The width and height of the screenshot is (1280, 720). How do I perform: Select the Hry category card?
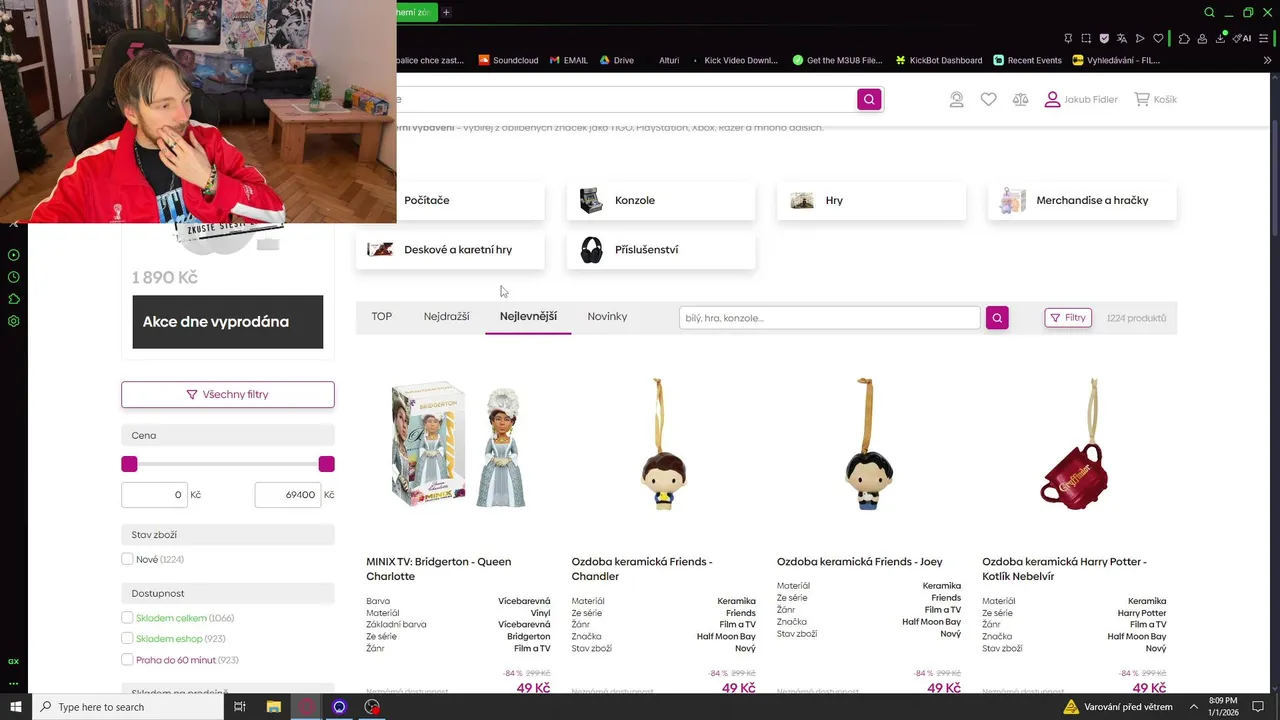point(872,201)
